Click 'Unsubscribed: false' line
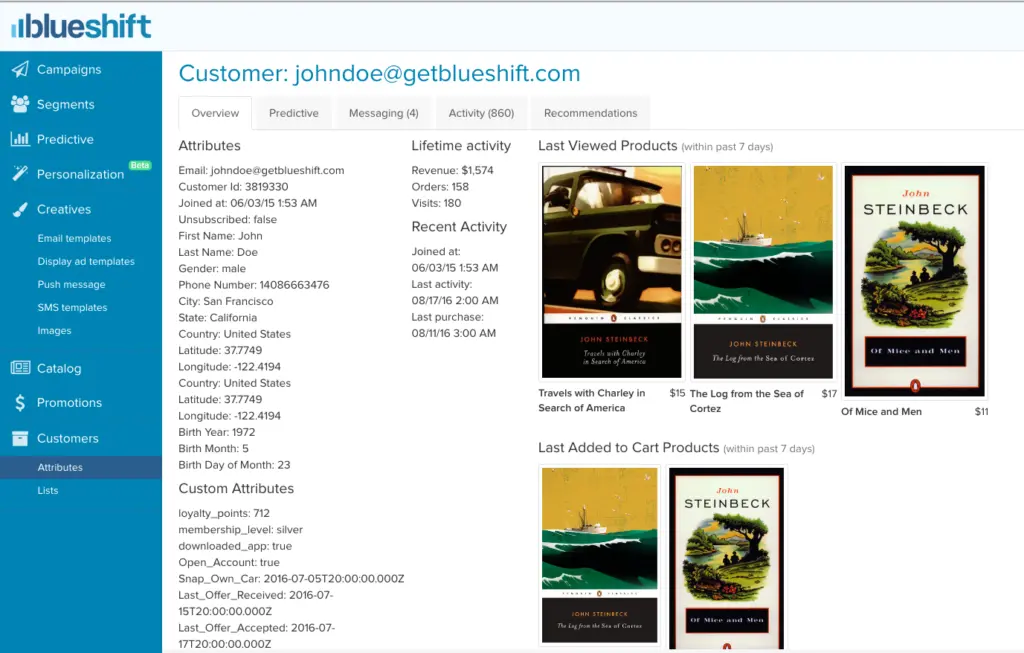Screen dimensions: 1024x653 tap(227, 219)
